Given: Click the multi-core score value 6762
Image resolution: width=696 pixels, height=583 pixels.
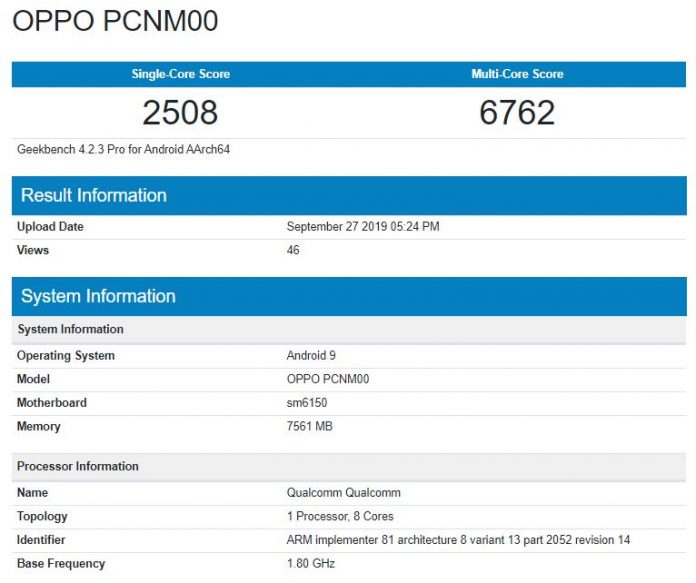Looking at the screenshot, I should click(517, 112).
